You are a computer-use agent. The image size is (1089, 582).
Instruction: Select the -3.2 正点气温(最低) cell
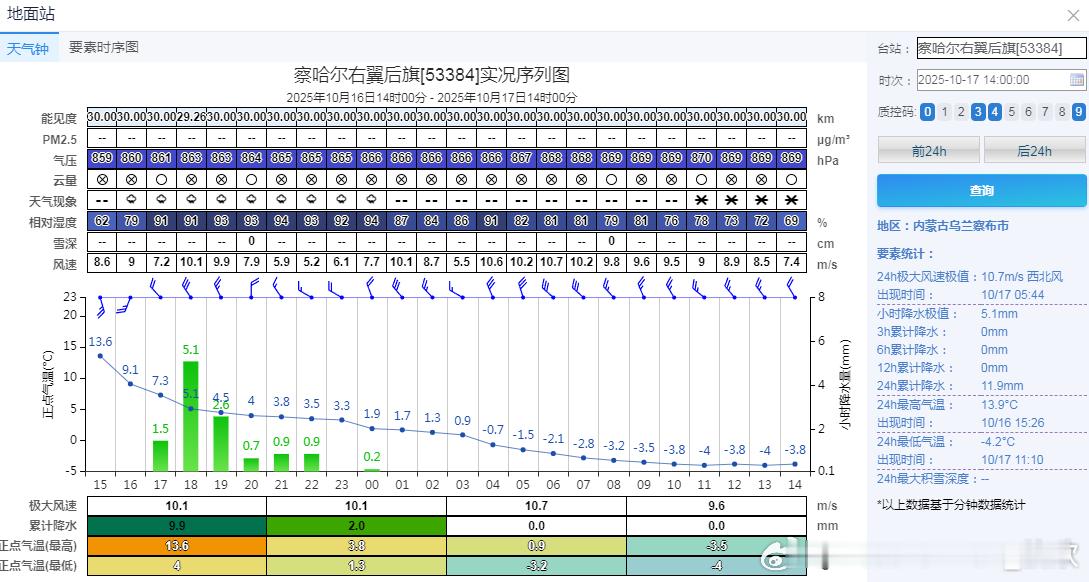click(536, 566)
